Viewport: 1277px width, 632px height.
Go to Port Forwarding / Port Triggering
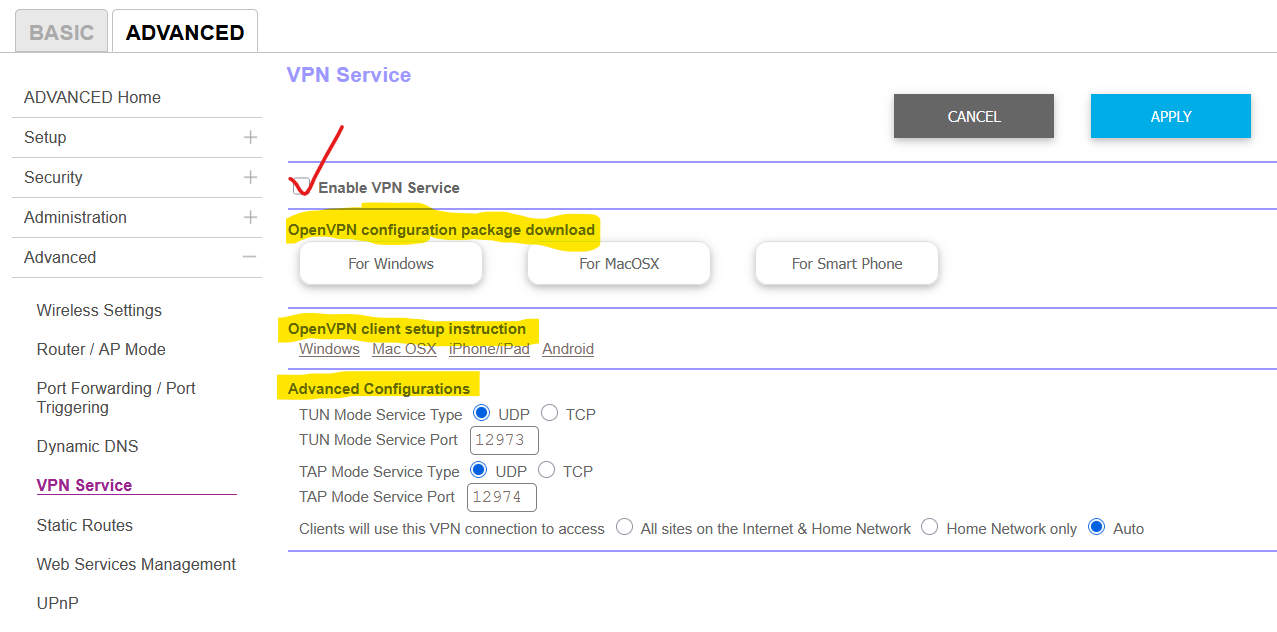[116, 397]
